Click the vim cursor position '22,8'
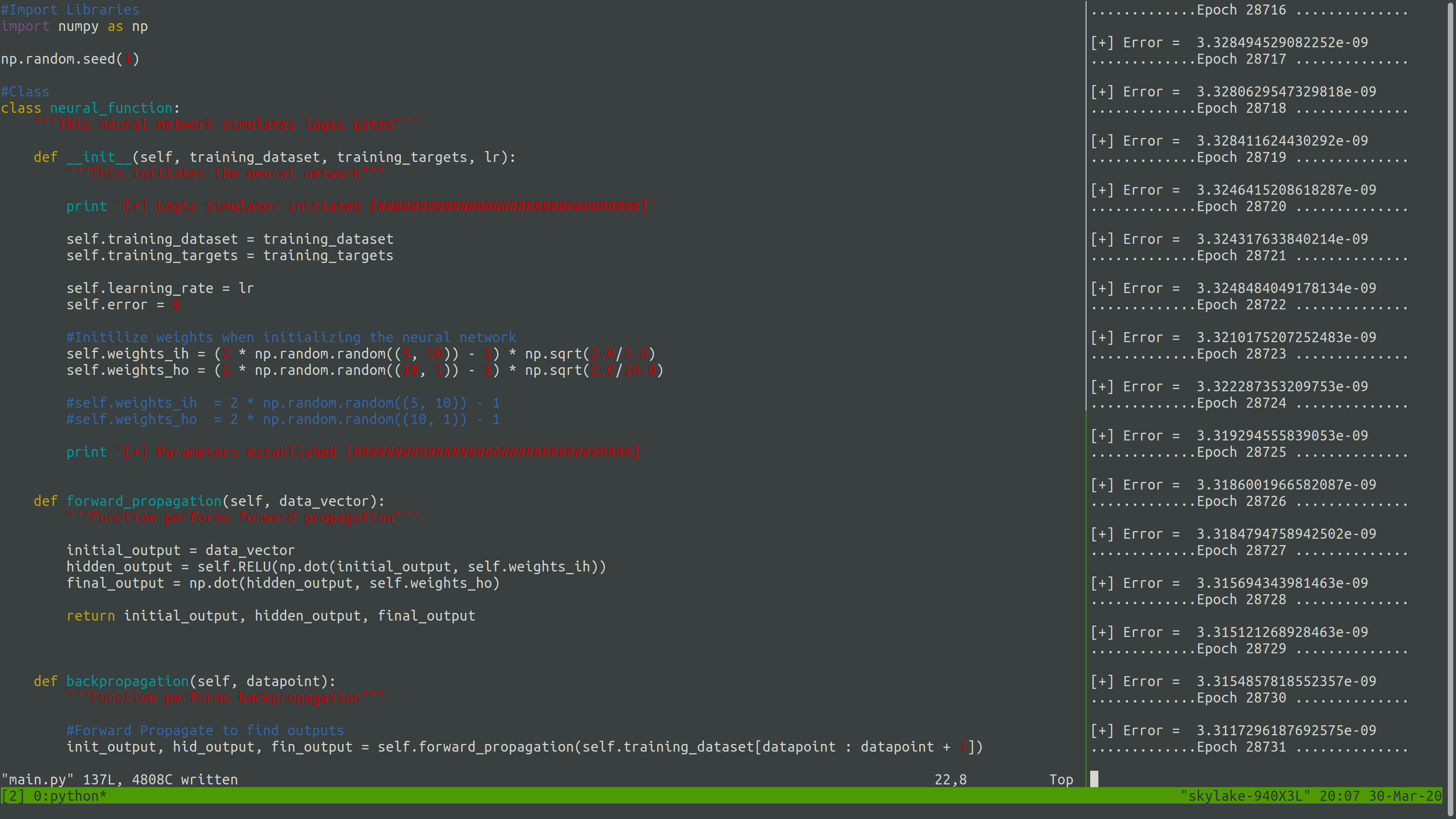This screenshot has width=1456, height=819. (x=950, y=779)
